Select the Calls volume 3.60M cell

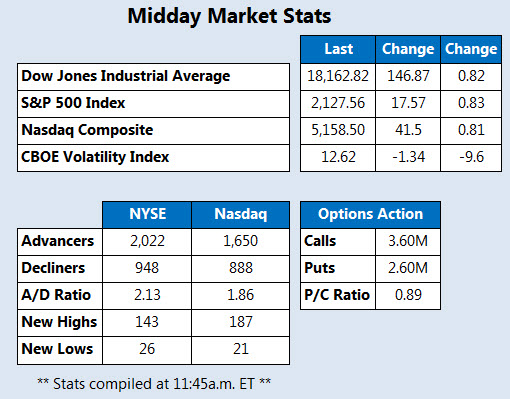point(408,242)
